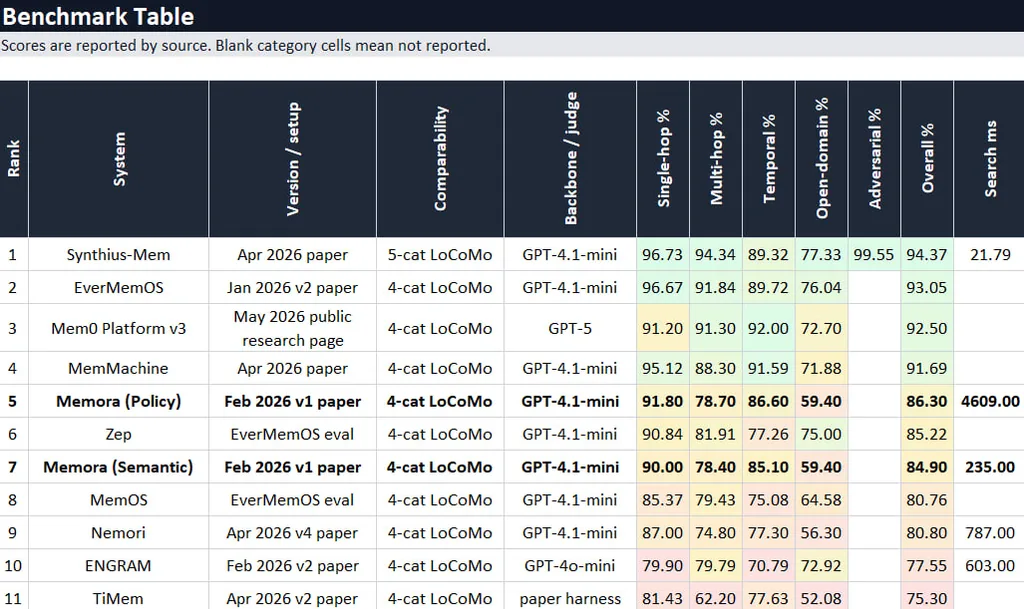Select the 62.20 multi-hop score cell
This screenshot has width=1024, height=609.
tap(716, 597)
